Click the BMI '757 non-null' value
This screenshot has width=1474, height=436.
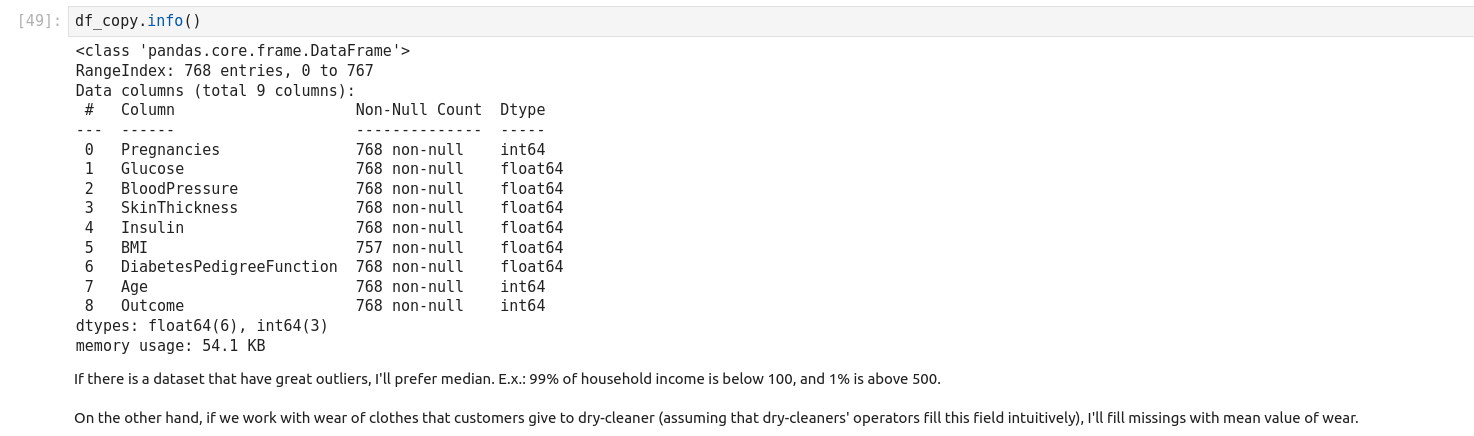point(409,247)
